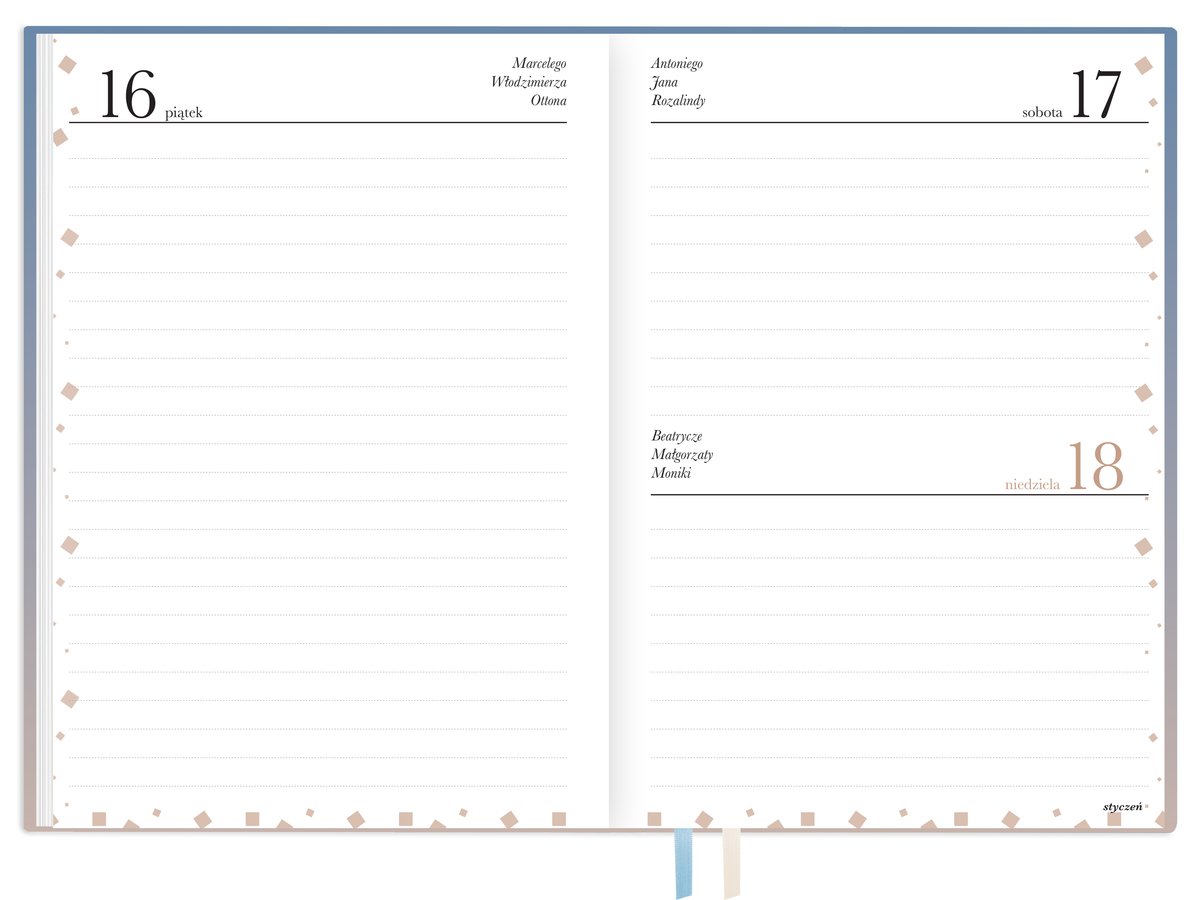Select the name Ottona
1200x900 pixels.
(x=548, y=100)
